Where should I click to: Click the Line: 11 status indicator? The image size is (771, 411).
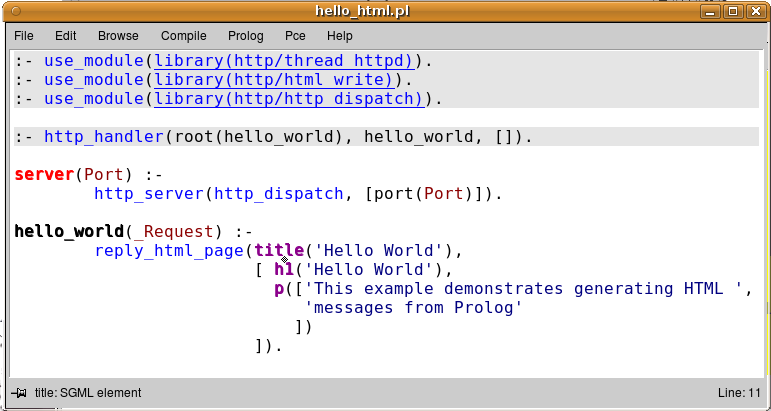[x=739, y=393]
